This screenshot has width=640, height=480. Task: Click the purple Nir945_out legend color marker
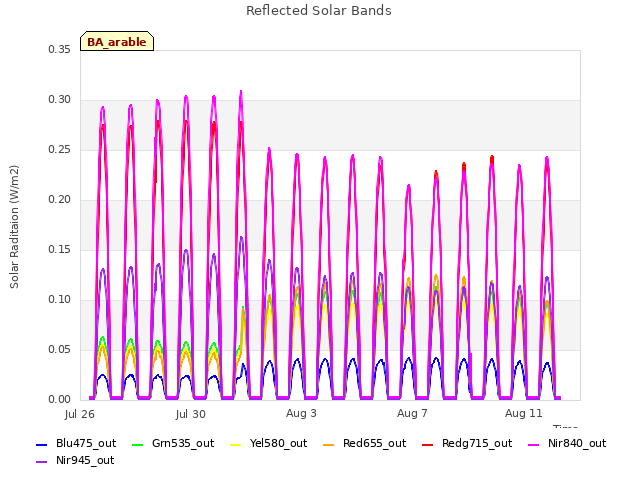pos(42,462)
